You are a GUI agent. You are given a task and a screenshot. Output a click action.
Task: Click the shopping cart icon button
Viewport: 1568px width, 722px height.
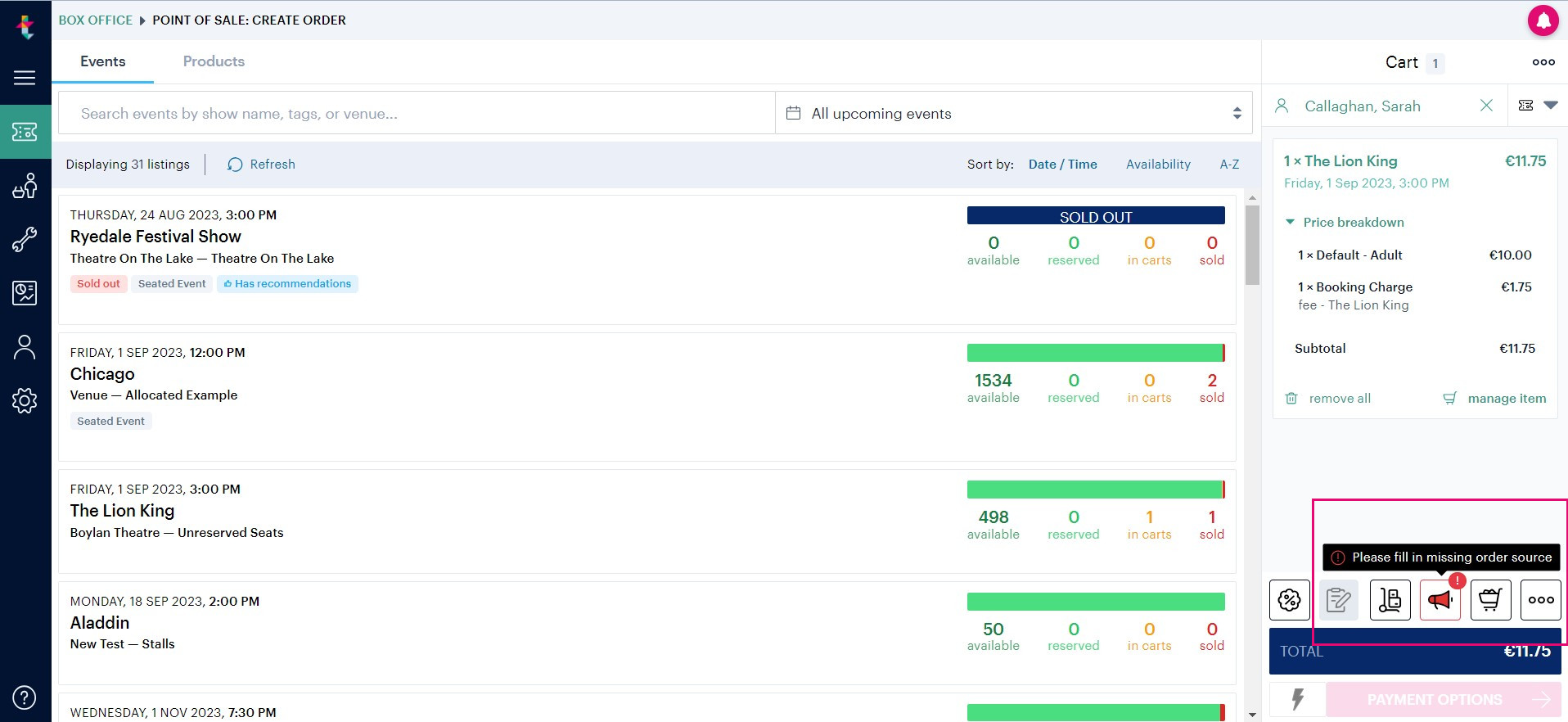click(x=1490, y=600)
